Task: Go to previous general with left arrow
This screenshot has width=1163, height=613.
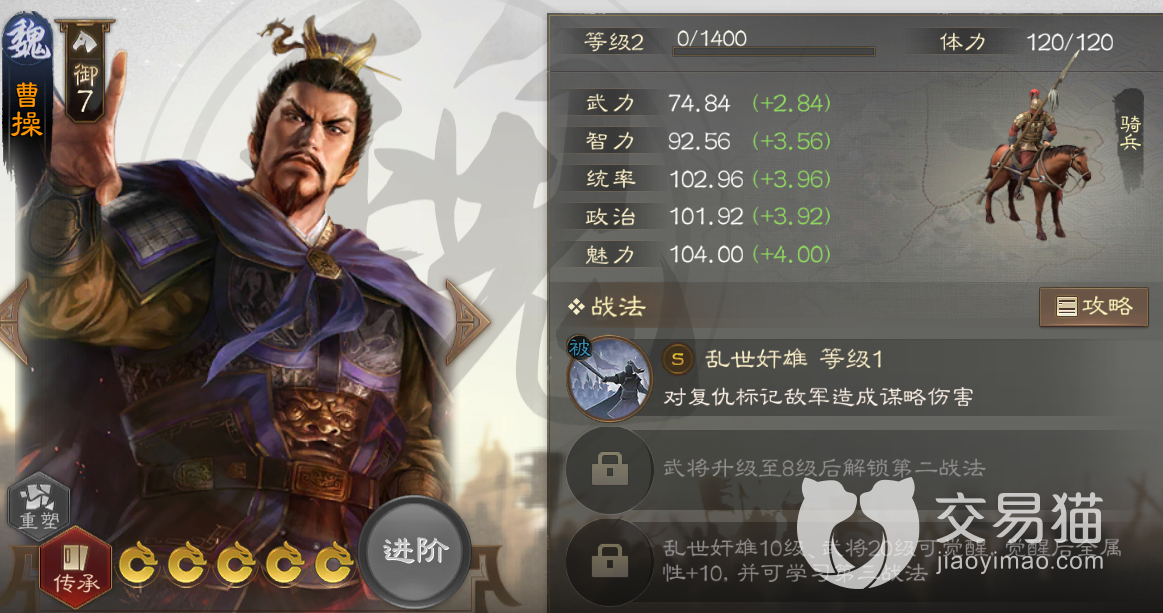Action: (13, 321)
